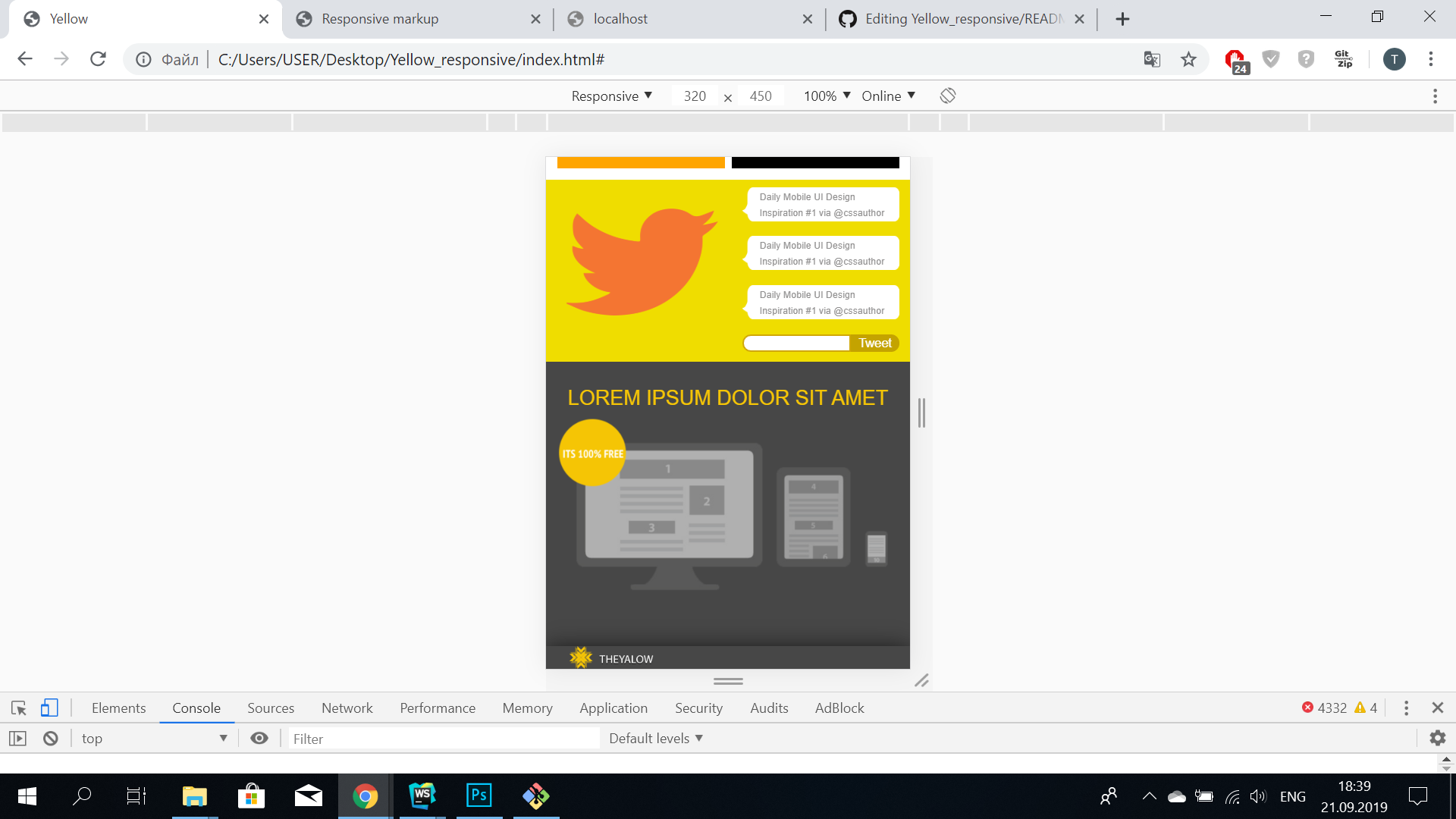The height and width of the screenshot is (819, 1456).
Task: Switch to the Memory tab
Action: 527,708
